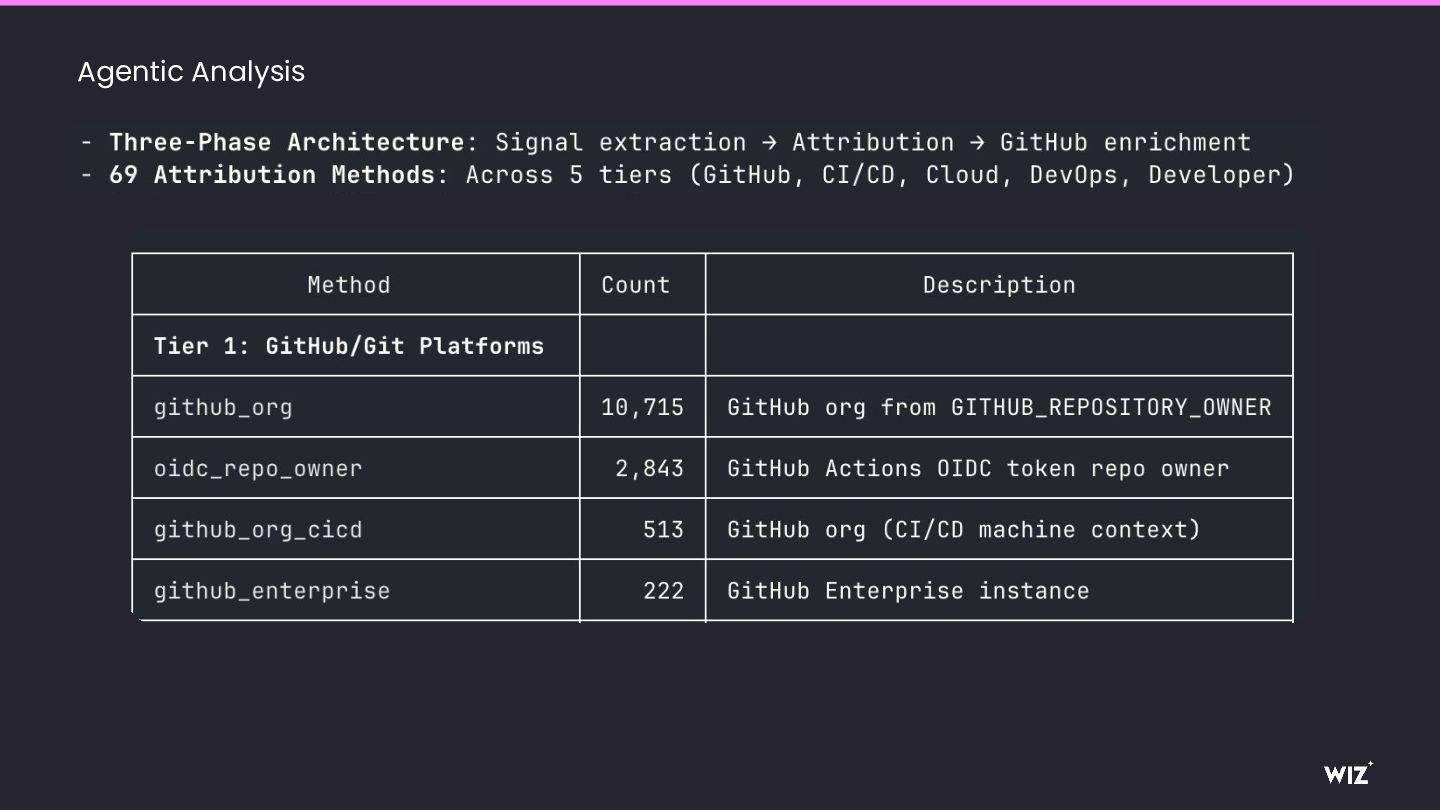The image size is (1440, 810).
Task: Click the Description column header
Action: pos(998,285)
